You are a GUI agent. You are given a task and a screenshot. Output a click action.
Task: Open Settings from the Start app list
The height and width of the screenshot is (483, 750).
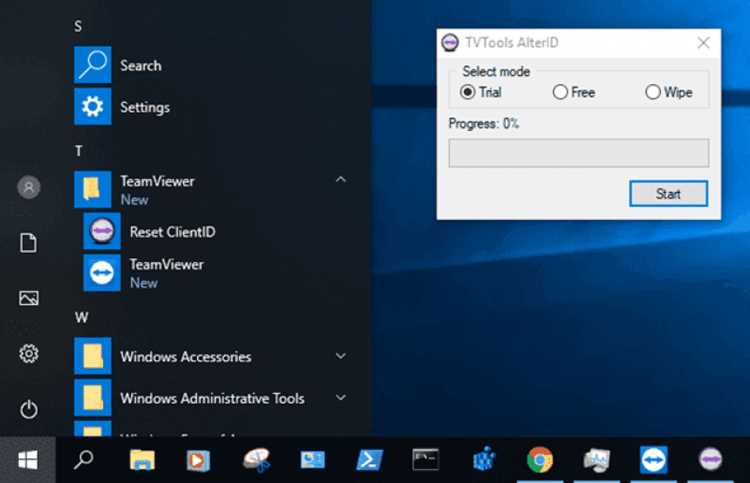click(144, 107)
